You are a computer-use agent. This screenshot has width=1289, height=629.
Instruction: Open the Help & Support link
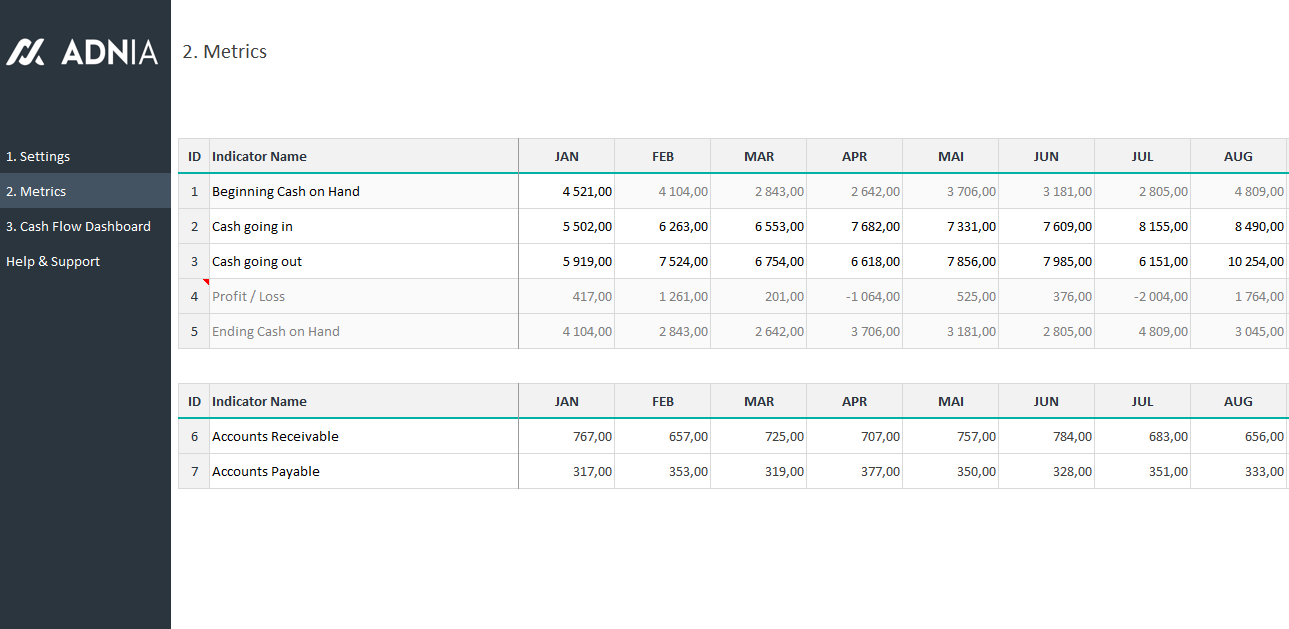point(53,261)
